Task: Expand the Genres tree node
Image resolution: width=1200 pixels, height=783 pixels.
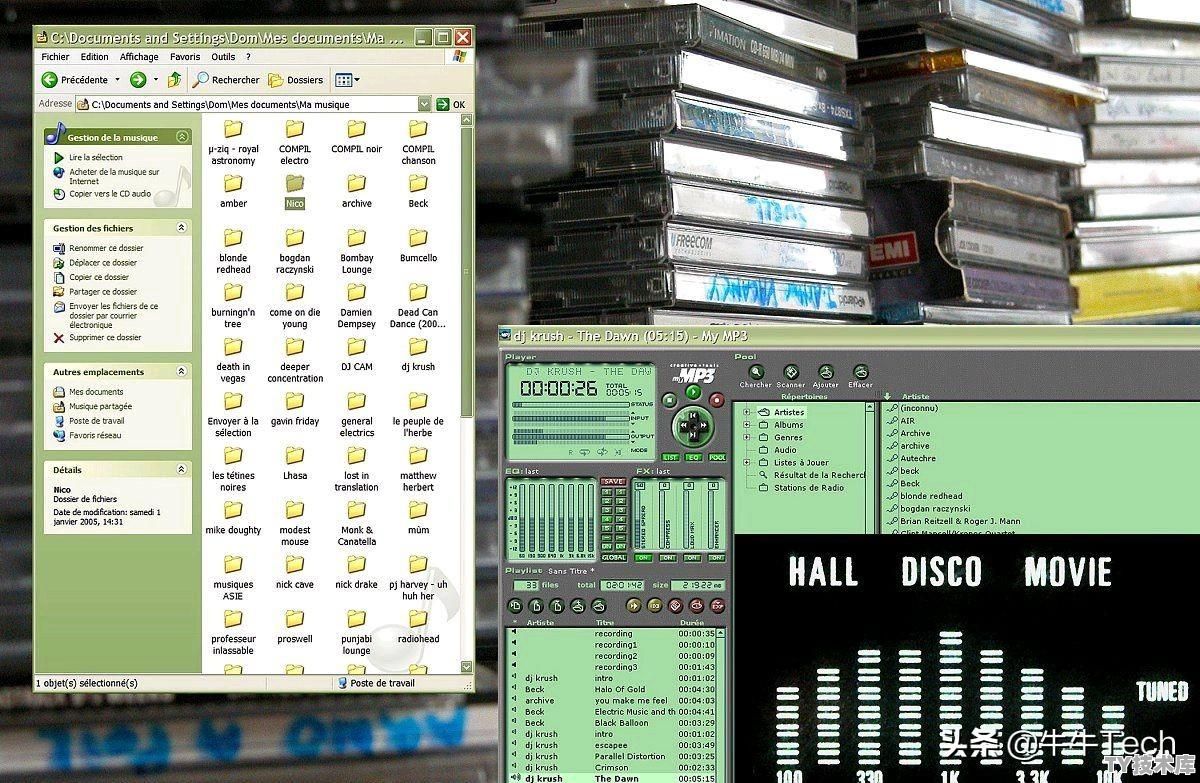Action: click(x=747, y=437)
